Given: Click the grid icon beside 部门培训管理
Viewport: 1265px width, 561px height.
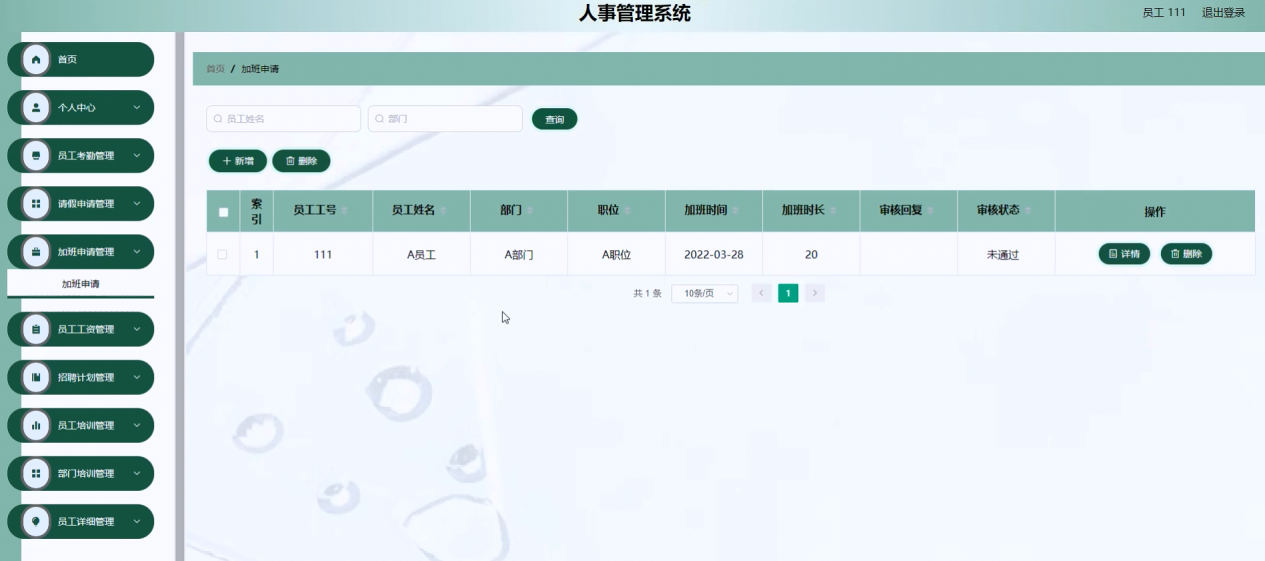Looking at the screenshot, I should [36, 473].
